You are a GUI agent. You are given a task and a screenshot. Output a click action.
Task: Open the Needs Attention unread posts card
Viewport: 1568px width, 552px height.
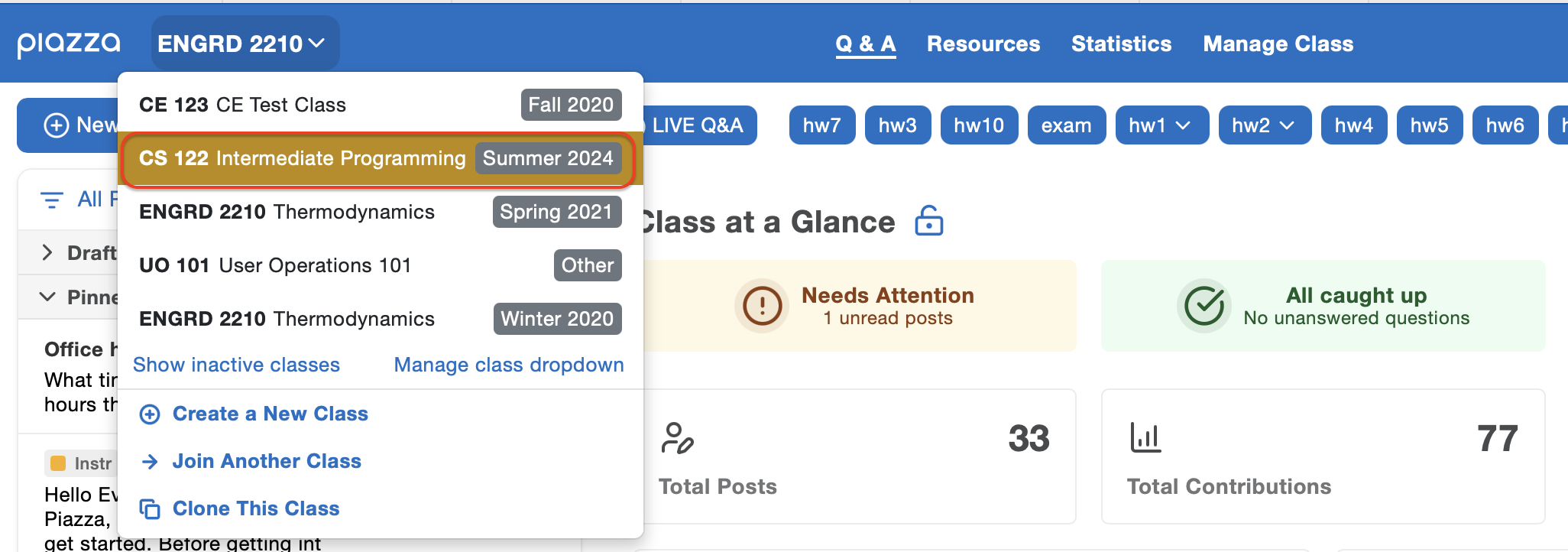(860, 306)
